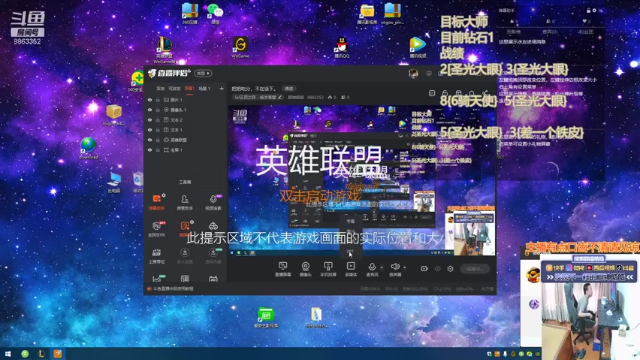Lock the 图片 1 source
640x360 pixels.
tap(158, 100)
